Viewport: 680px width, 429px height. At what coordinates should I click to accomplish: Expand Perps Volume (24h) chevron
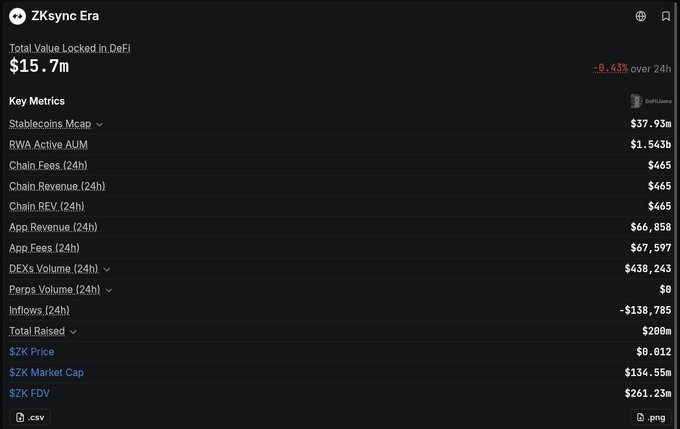click(x=109, y=290)
